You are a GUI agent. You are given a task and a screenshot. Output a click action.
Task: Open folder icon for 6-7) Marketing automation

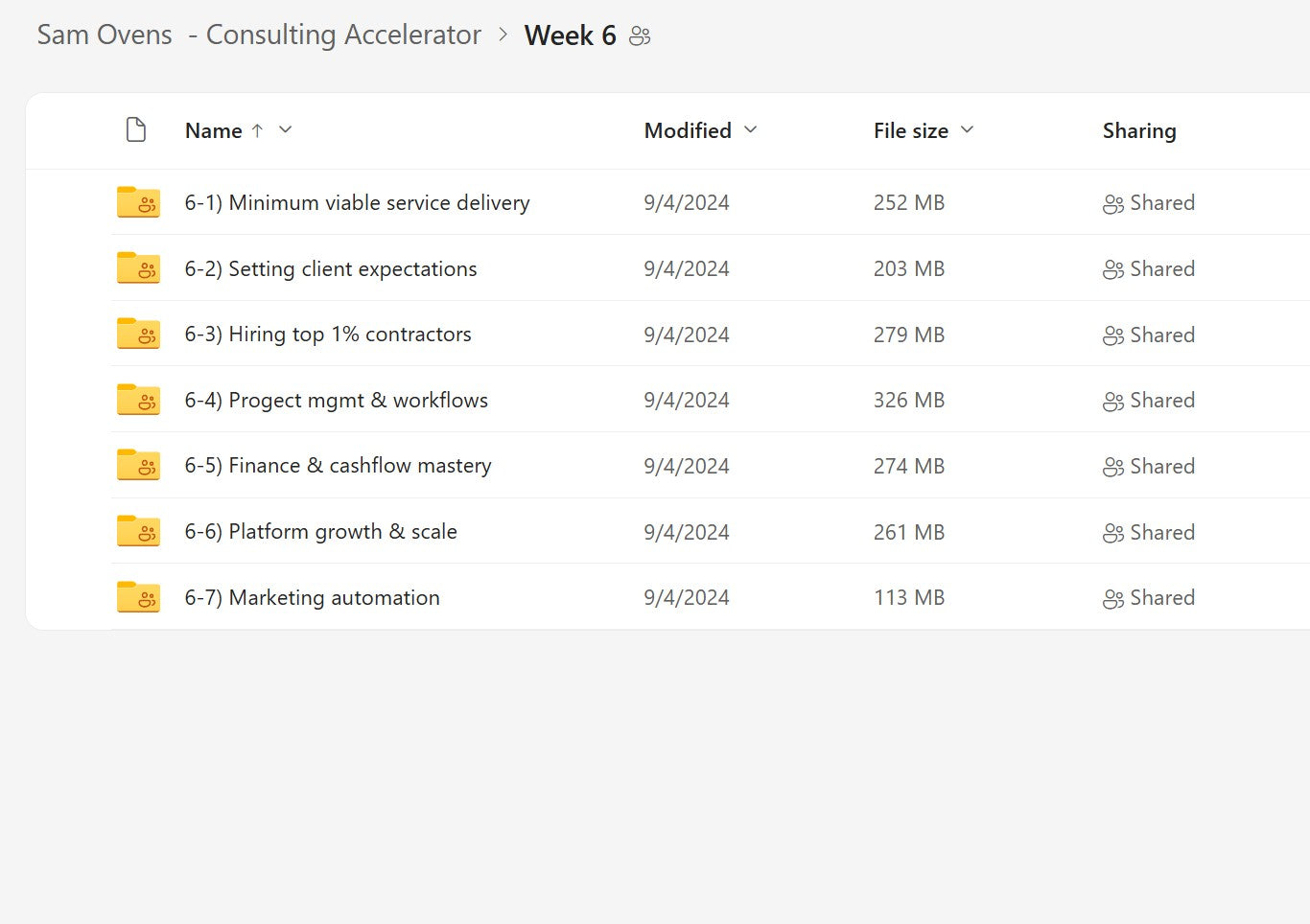click(138, 597)
